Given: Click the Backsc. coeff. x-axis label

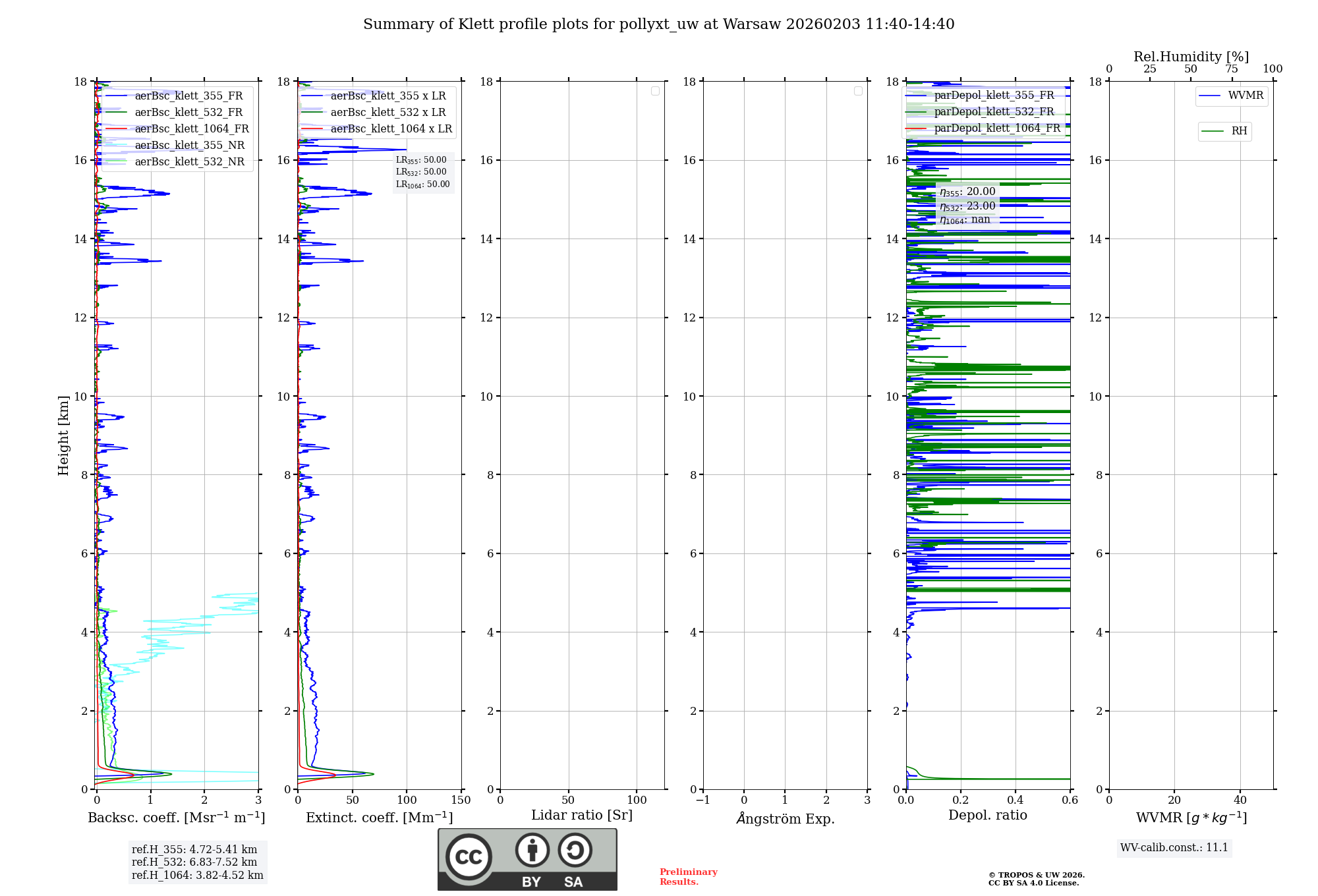Looking at the screenshot, I should [176, 818].
